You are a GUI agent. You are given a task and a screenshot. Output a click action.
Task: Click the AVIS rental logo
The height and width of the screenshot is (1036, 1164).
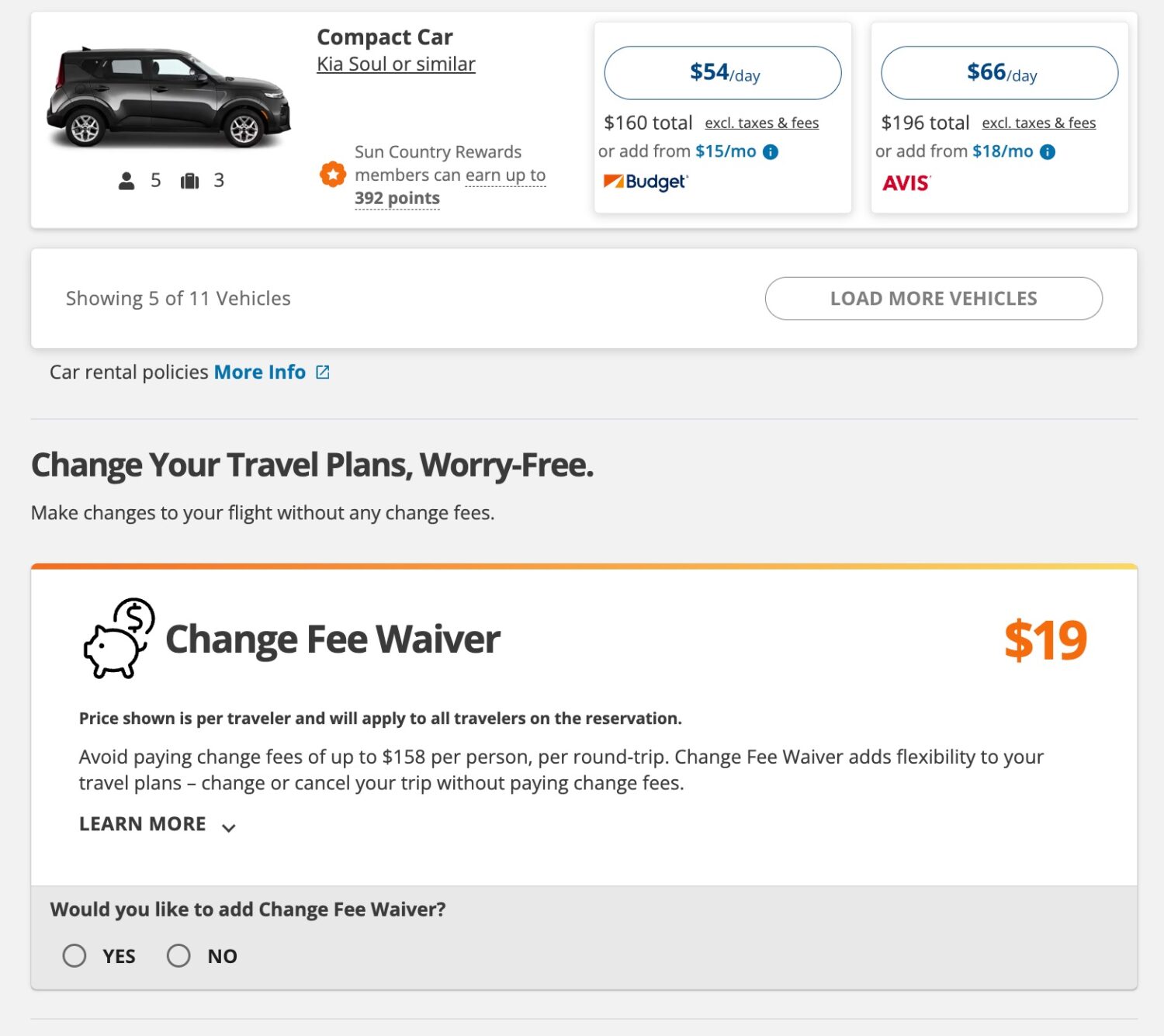(906, 183)
